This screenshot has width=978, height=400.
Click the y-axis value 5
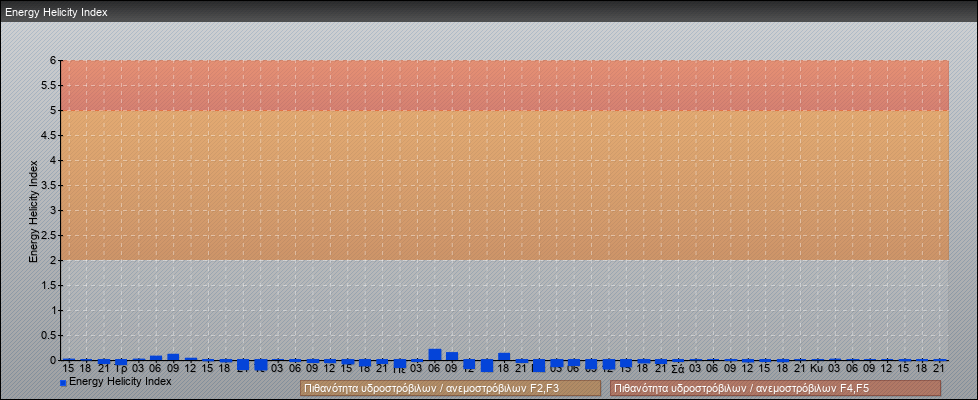(x=53, y=110)
